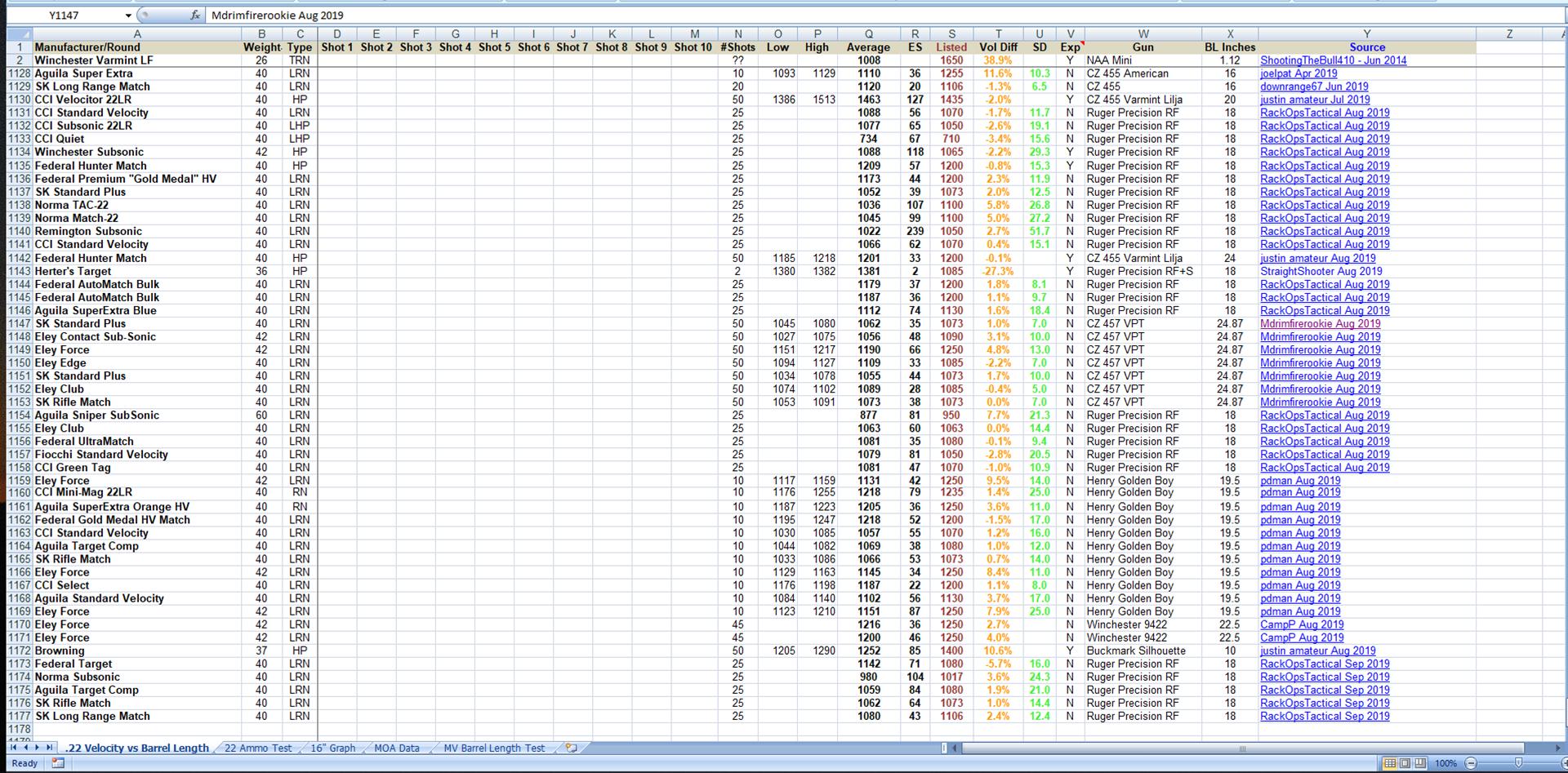Select column S header
Image resolution: width=1568 pixels, height=773 pixels.
click(951, 34)
